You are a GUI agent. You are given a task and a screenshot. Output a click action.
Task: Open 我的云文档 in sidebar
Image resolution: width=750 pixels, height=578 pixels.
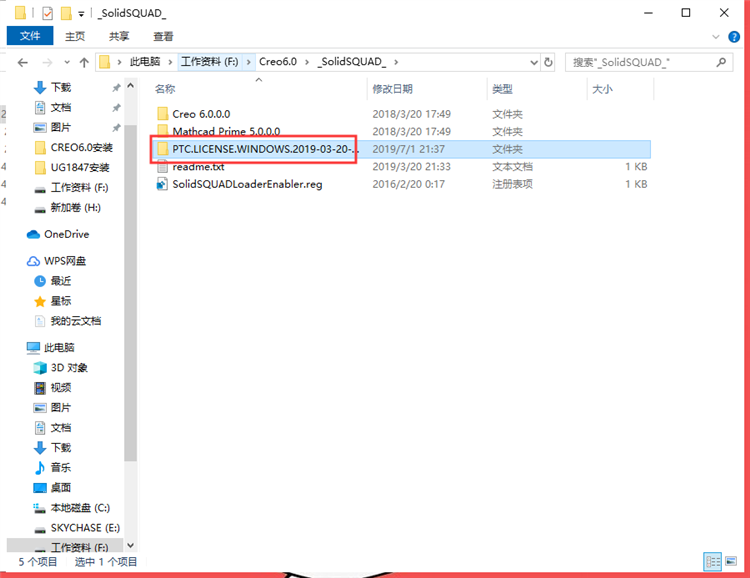[76, 321]
